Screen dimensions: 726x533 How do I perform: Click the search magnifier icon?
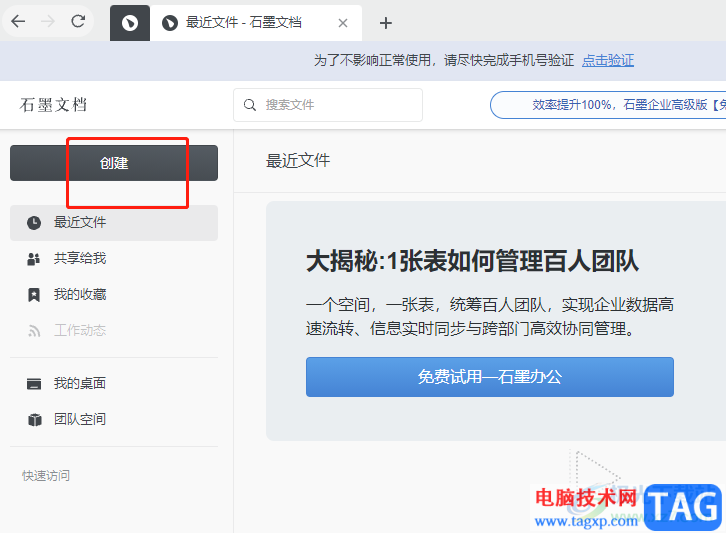click(x=250, y=105)
